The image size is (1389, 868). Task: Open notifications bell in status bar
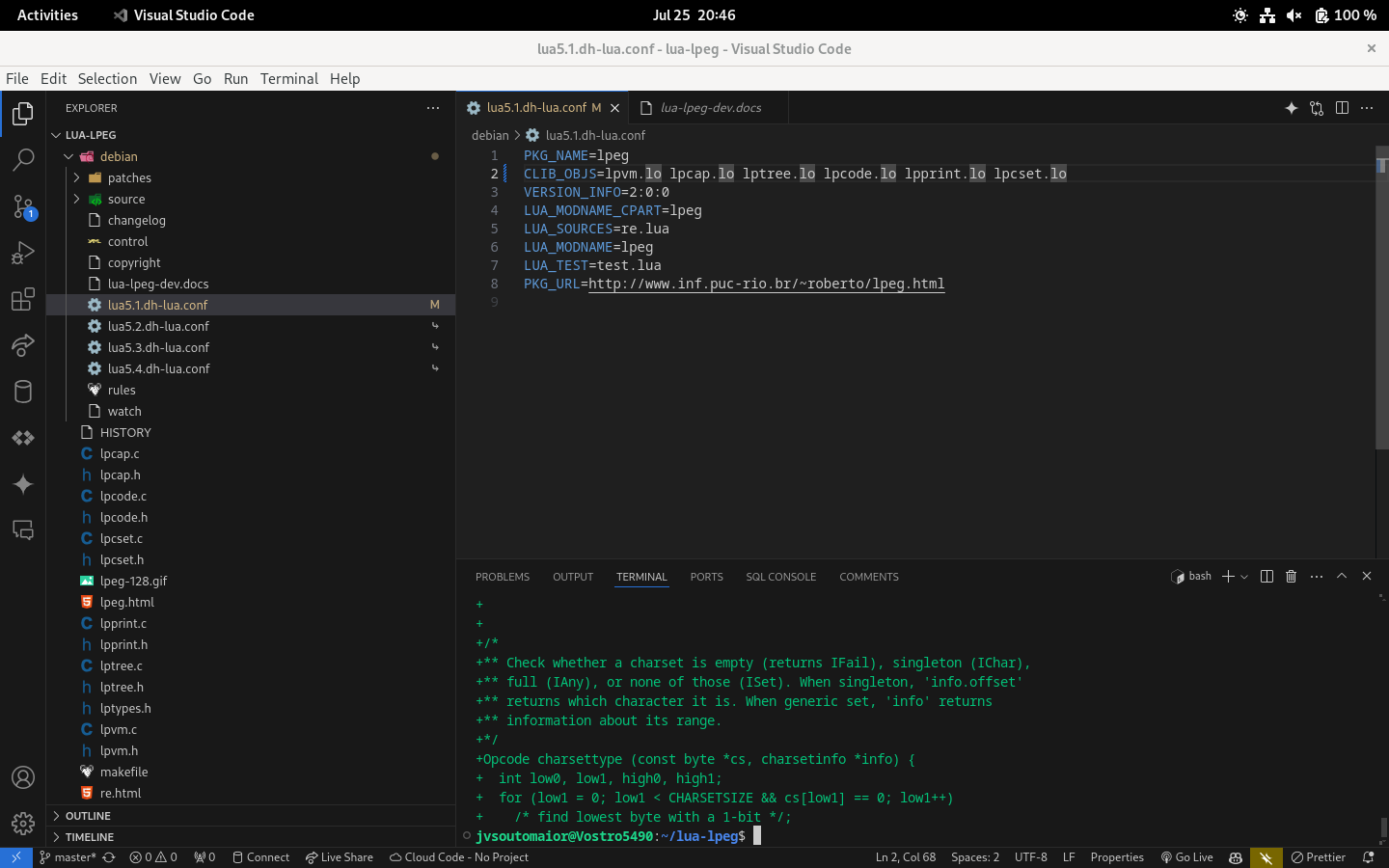click(1368, 857)
